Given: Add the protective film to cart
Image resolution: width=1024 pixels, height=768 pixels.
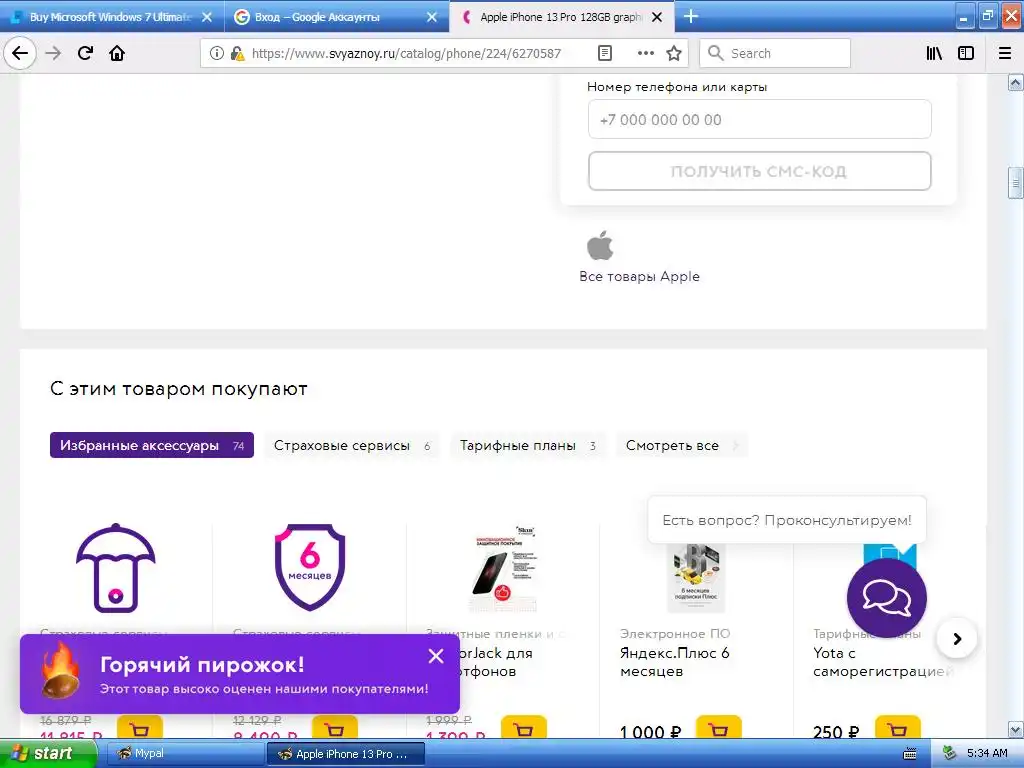Looking at the screenshot, I should click(x=524, y=729).
